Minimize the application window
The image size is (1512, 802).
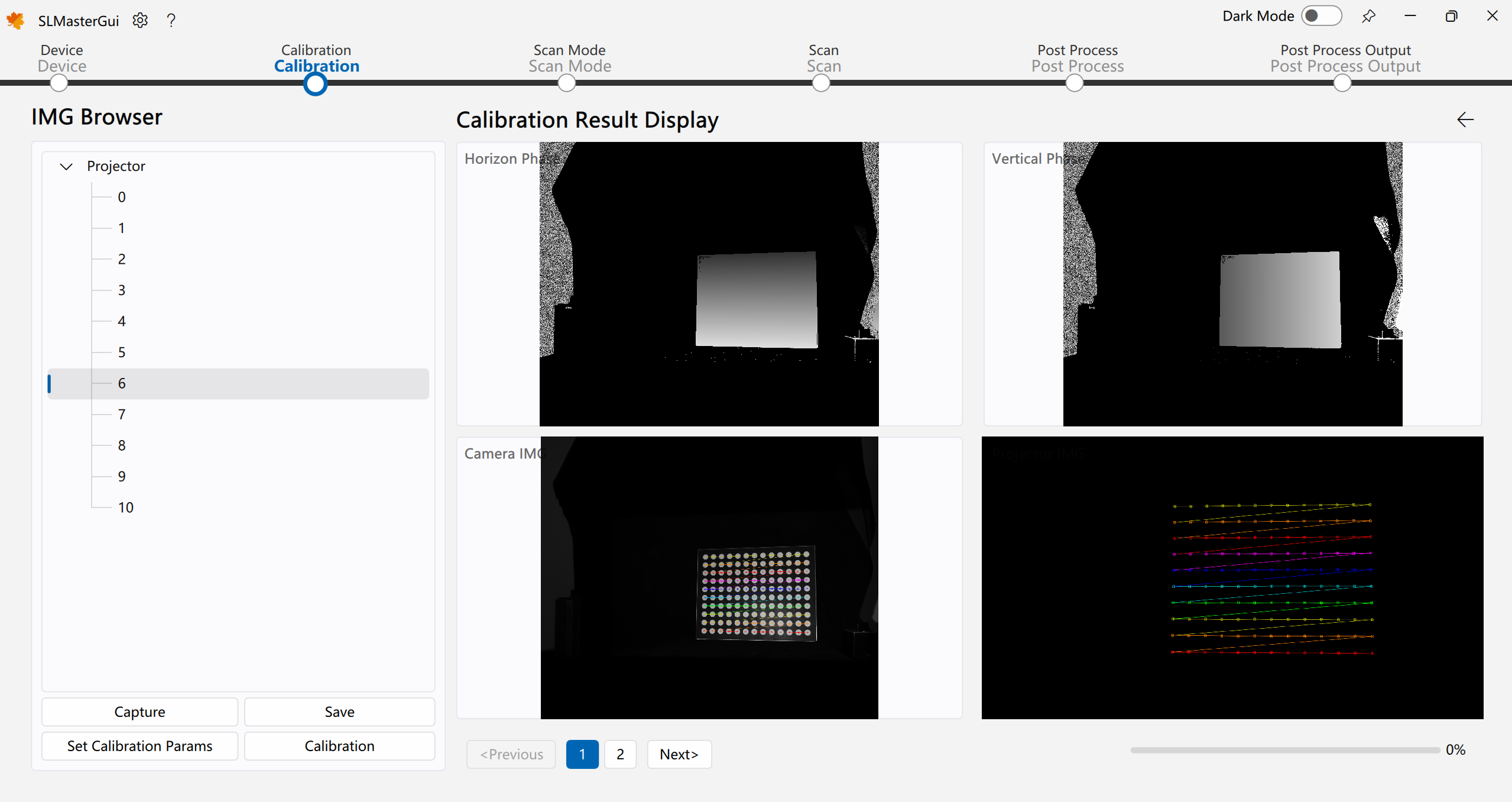tap(1410, 17)
